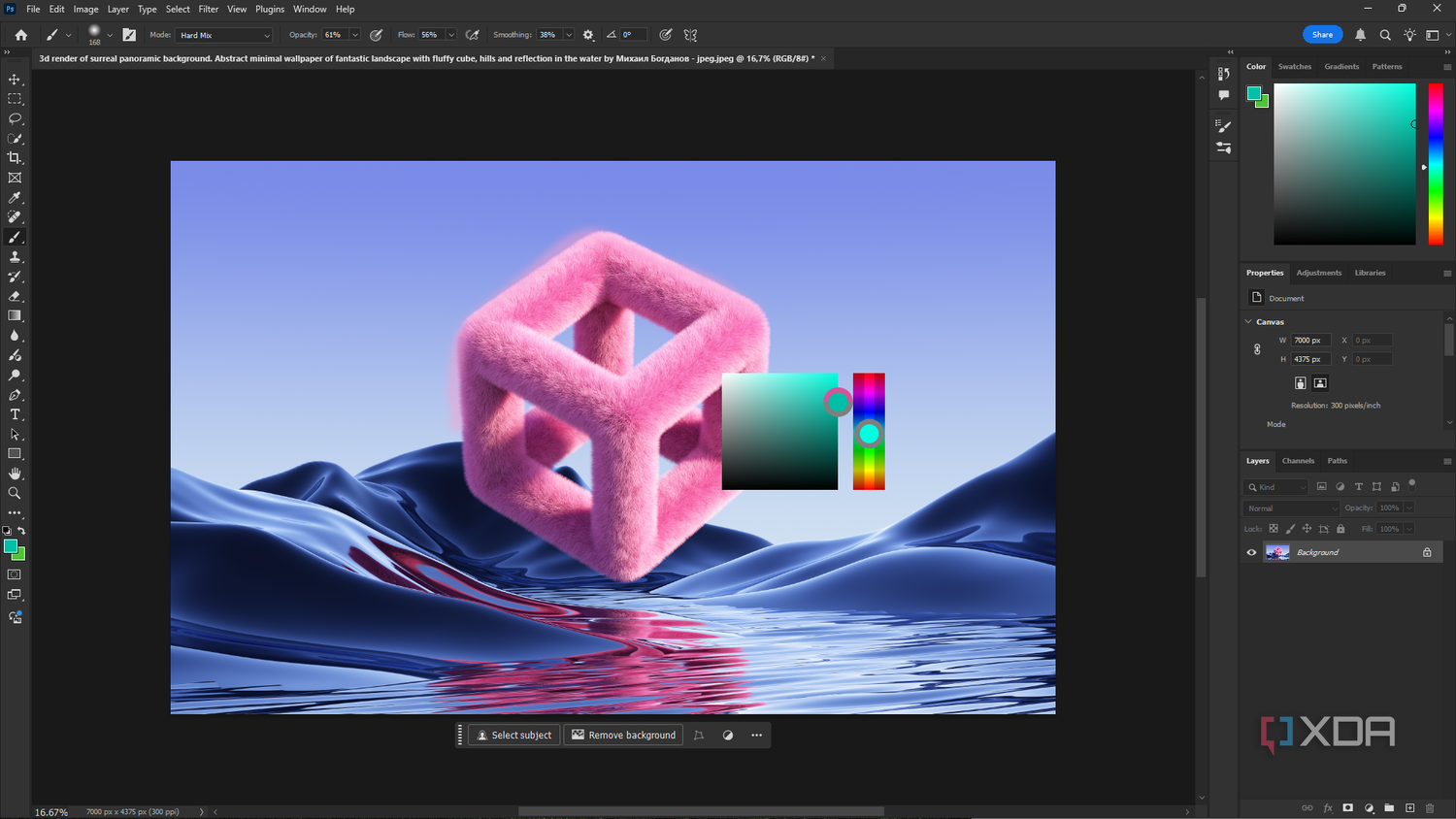This screenshot has width=1456, height=819.
Task: Click the Select subject button
Action: click(514, 735)
